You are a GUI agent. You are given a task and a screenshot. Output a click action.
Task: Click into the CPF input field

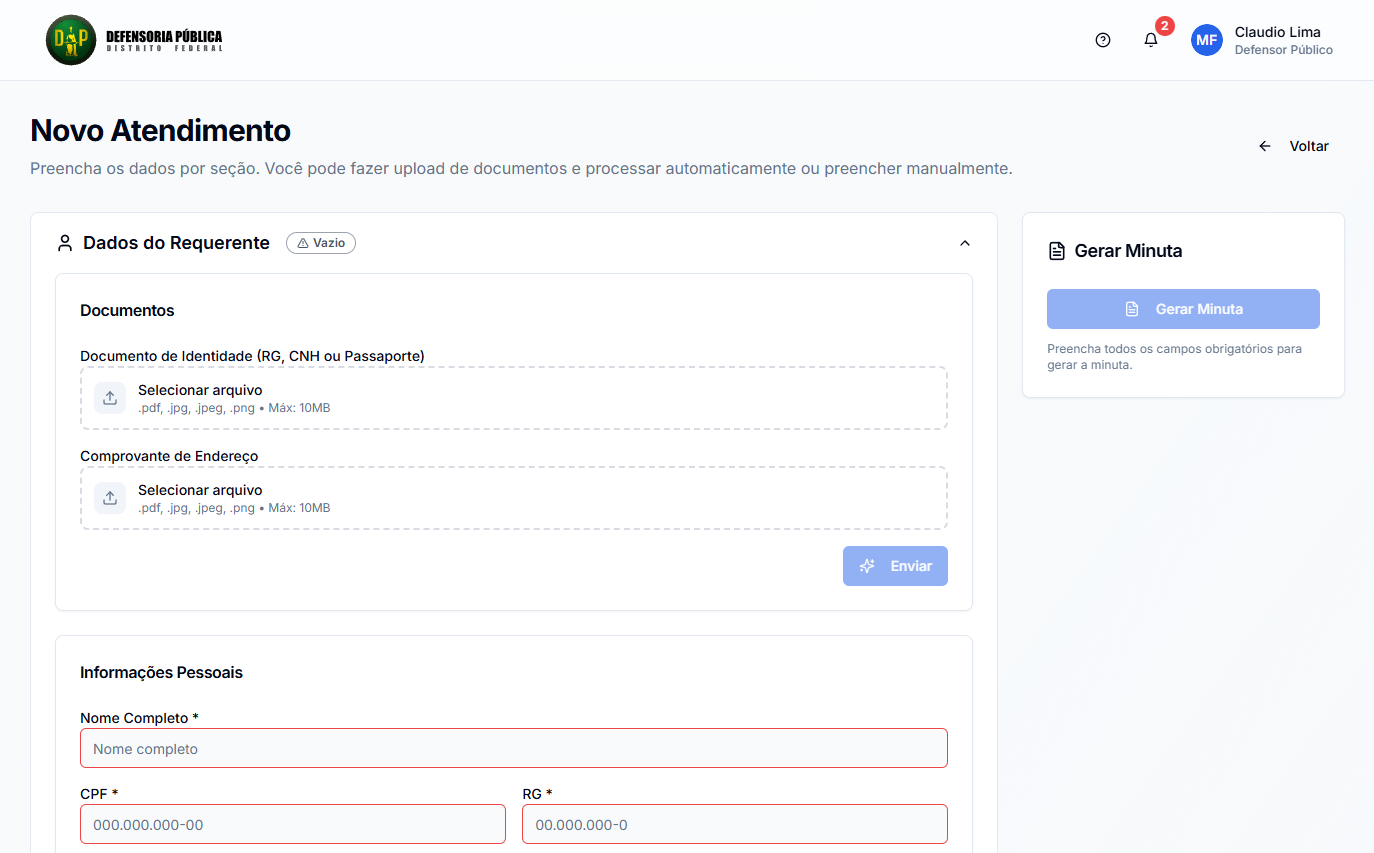tap(292, 824)
